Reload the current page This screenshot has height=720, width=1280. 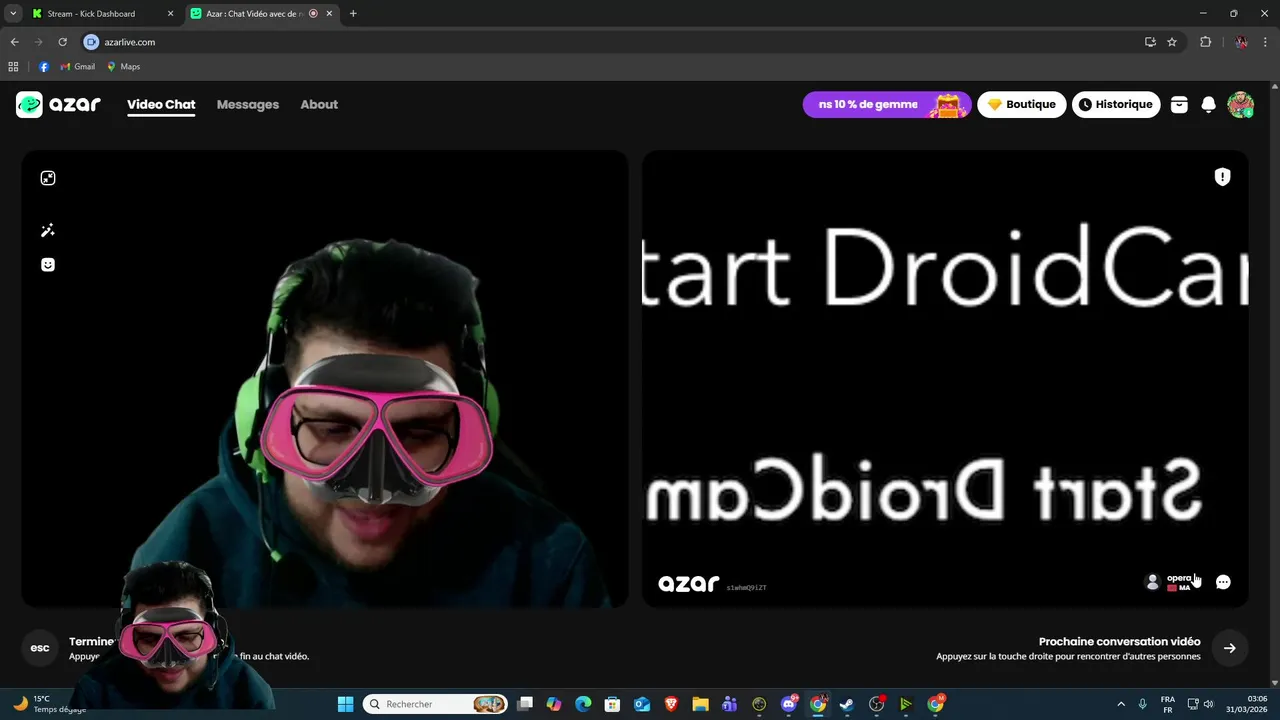click(x=62, y=42)
